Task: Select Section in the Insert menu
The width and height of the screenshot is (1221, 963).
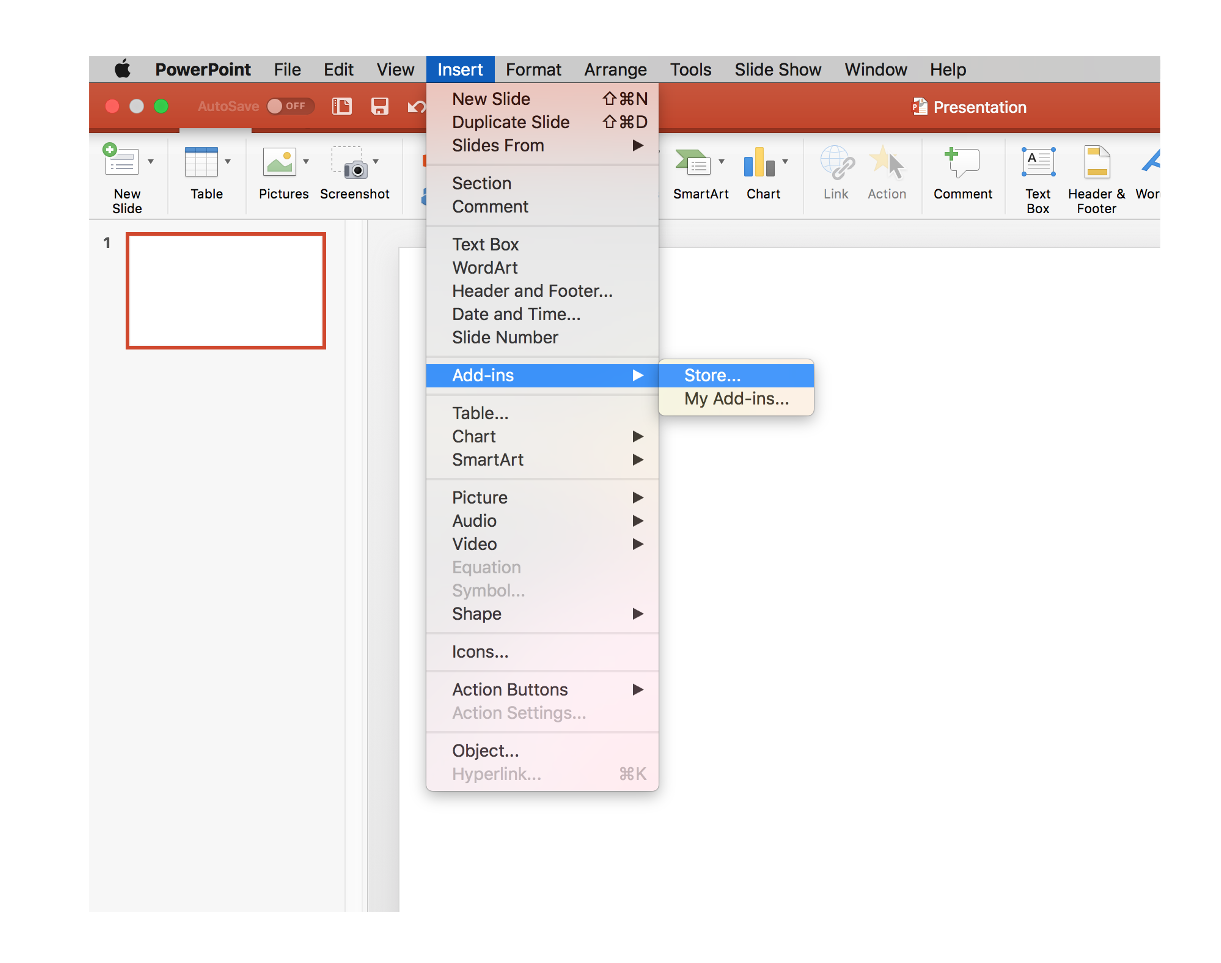Action: 542,183
